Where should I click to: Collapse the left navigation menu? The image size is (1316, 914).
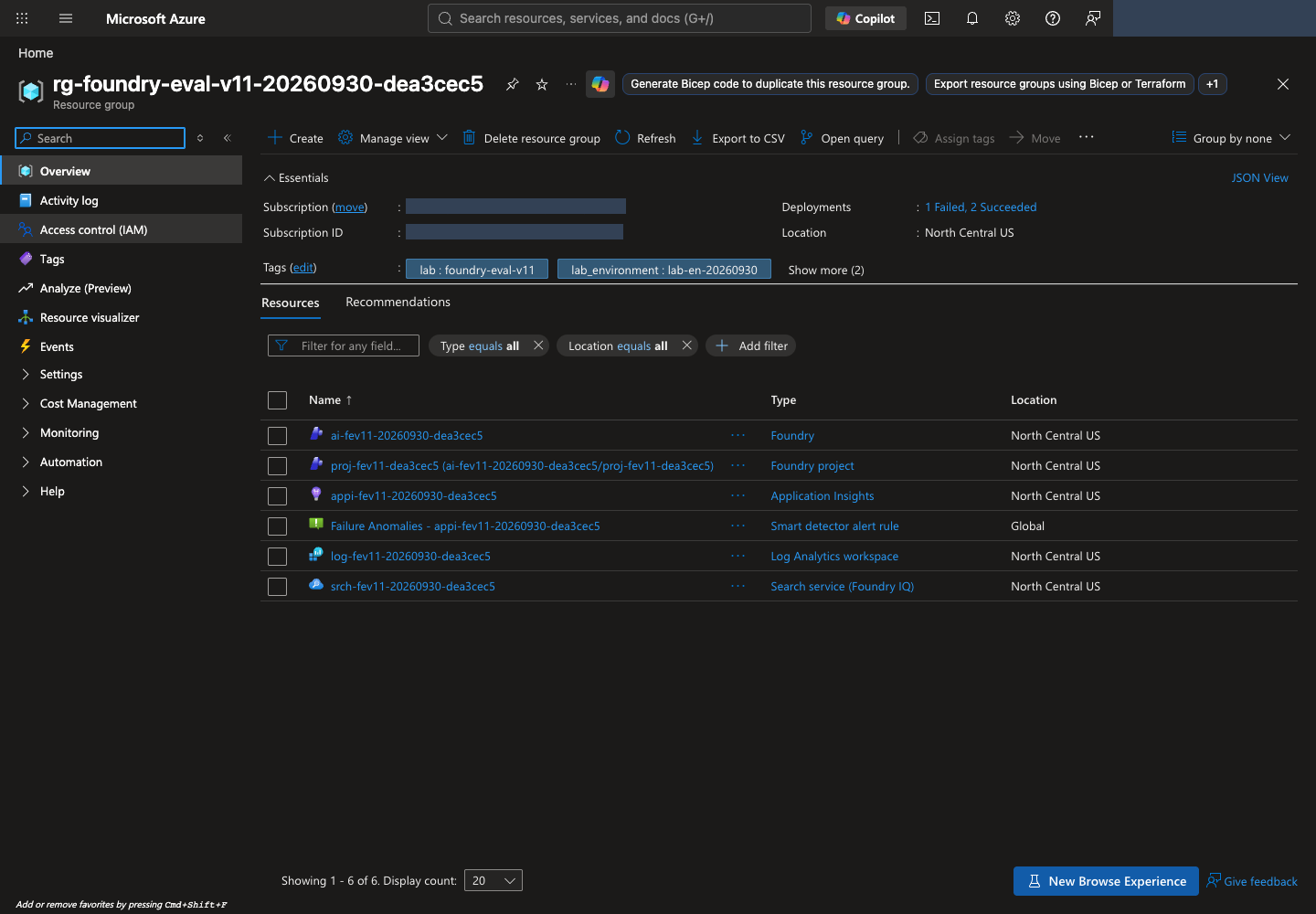(x=228, y=138)
